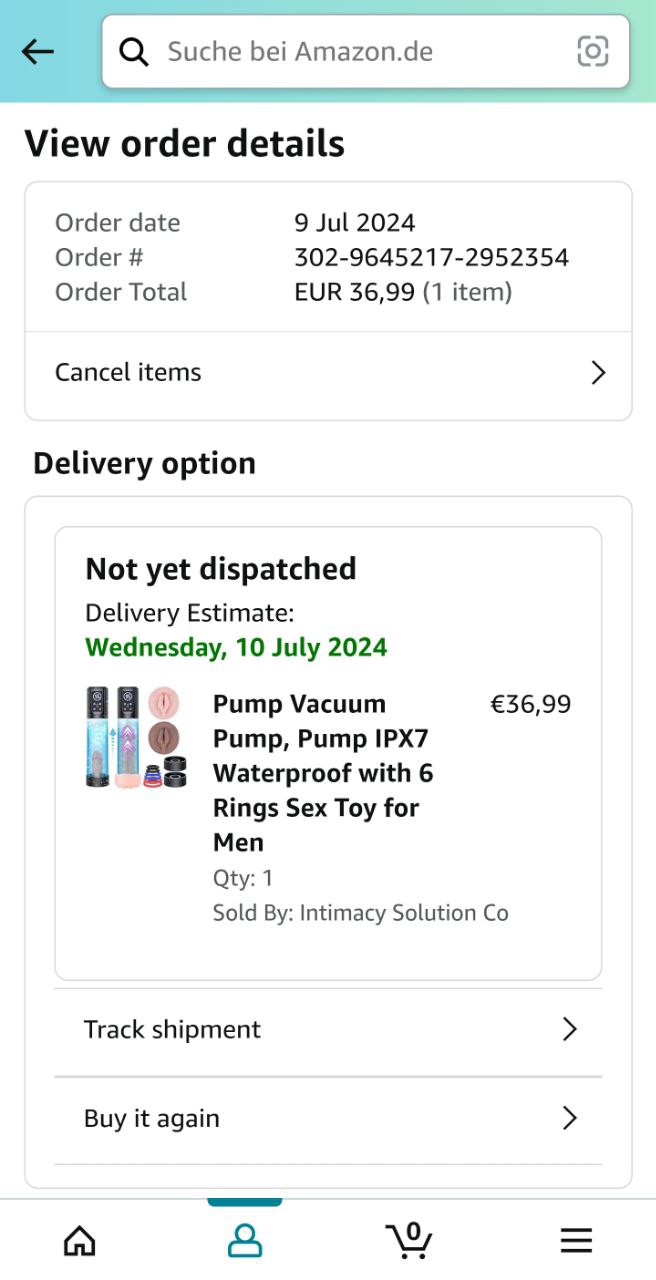Click the order number 302-9645217-2952354
Viewport: 656px width, 1280px height.
[x=431, y=257]
